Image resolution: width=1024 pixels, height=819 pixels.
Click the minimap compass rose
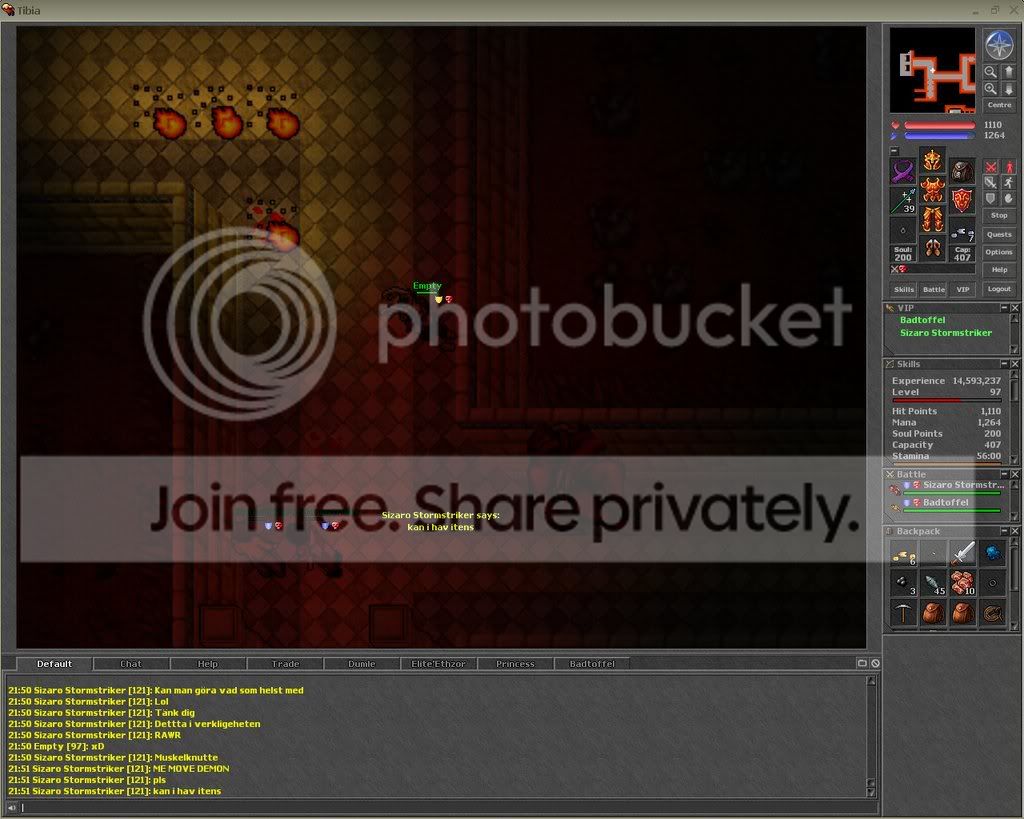click(x=999, y=45)
